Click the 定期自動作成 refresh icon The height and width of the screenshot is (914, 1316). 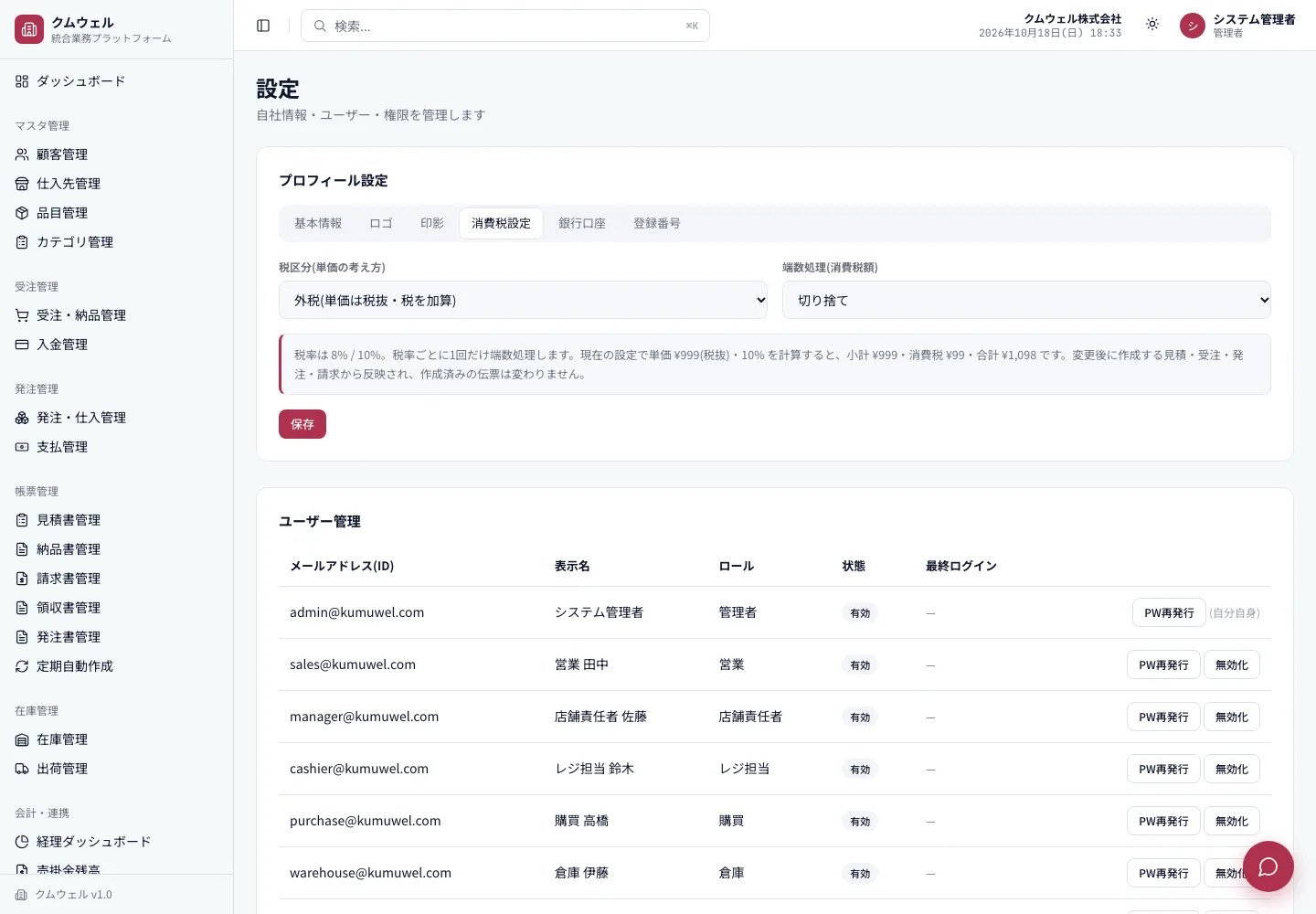click(x=22, y=666)
